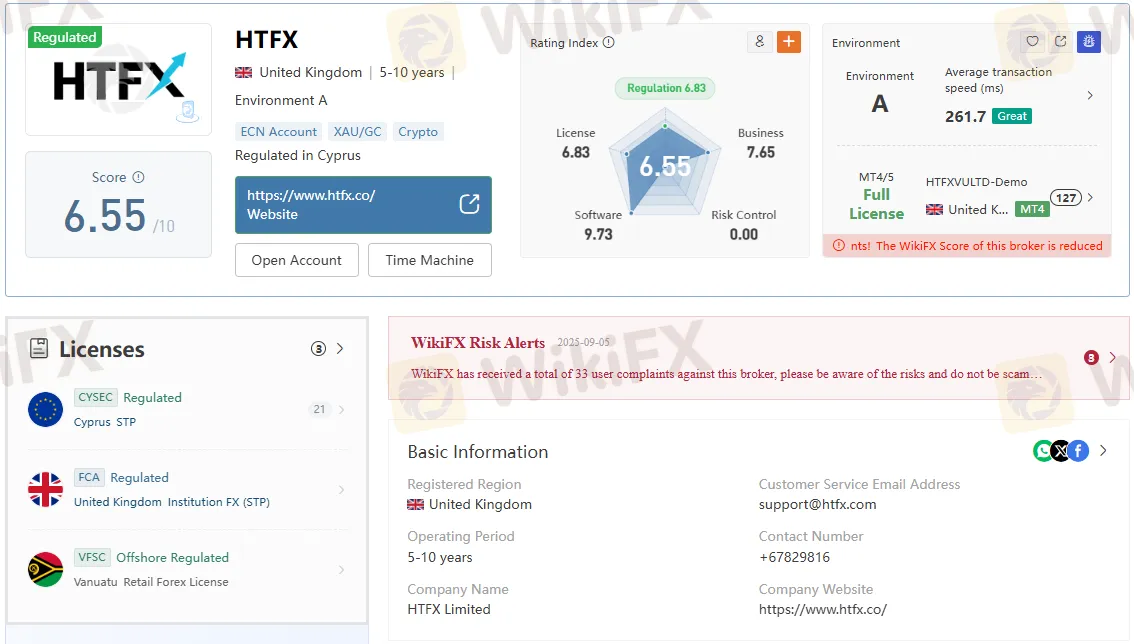Click the orange plus icon in Rating Index
Screen dimensions: 1134x644
tap(789, 42)
